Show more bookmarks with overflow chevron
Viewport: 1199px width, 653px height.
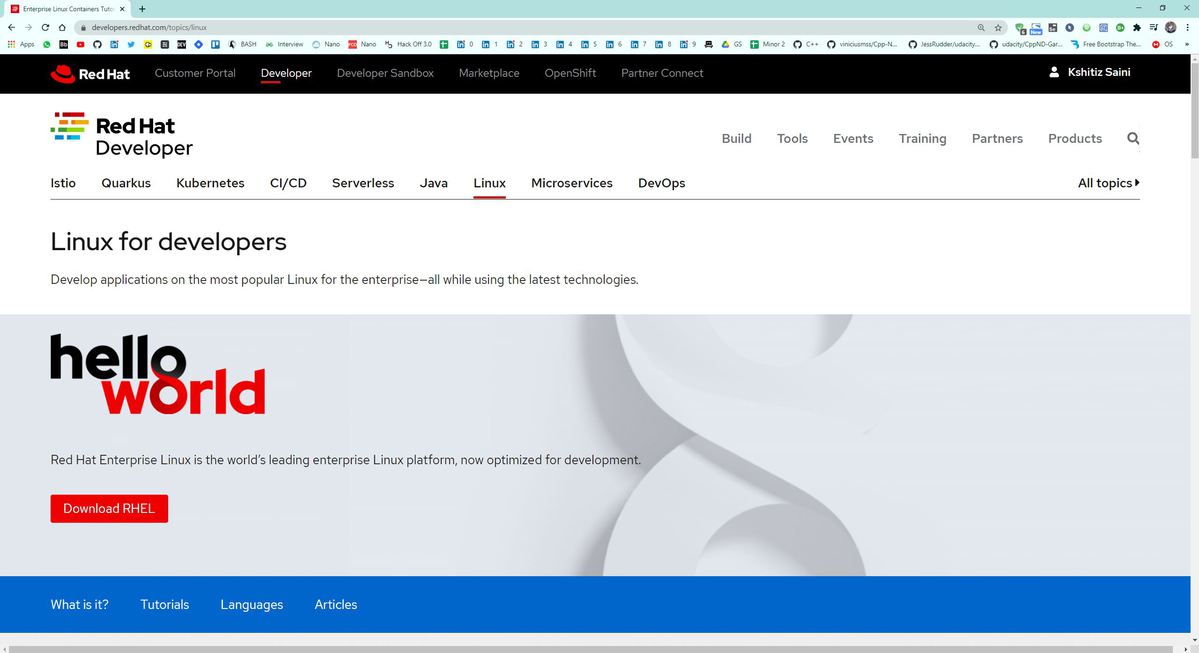click(1186, 44)
